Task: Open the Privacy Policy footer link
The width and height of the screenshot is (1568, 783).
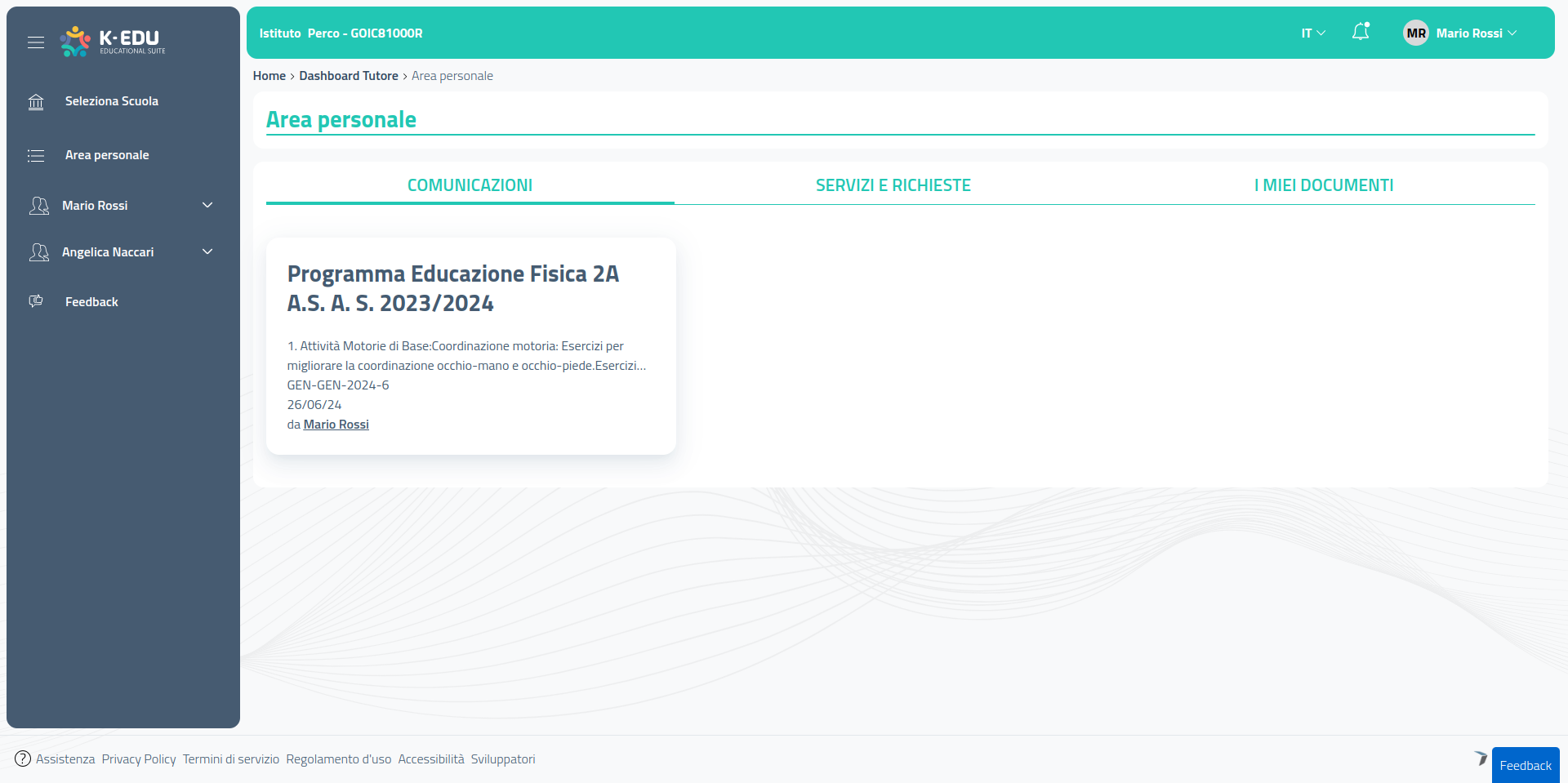Action: [x=139, y=759]
